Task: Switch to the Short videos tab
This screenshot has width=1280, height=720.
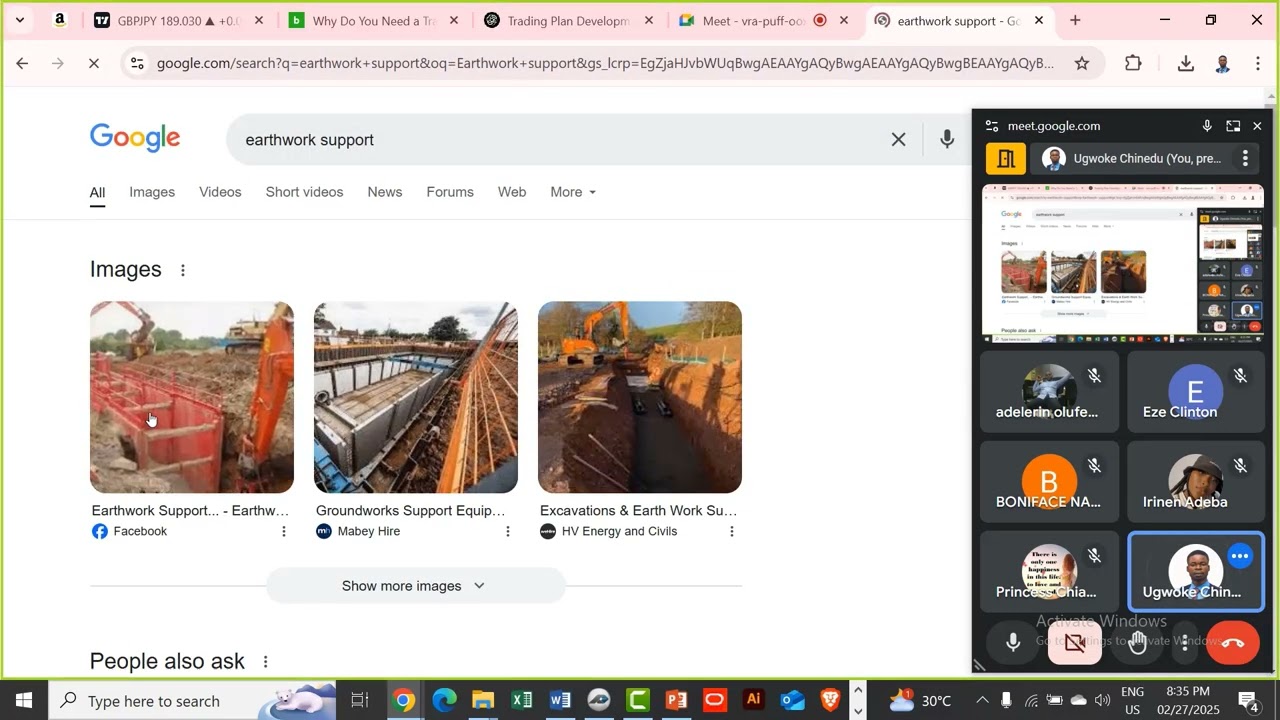Action: (304, 192)
